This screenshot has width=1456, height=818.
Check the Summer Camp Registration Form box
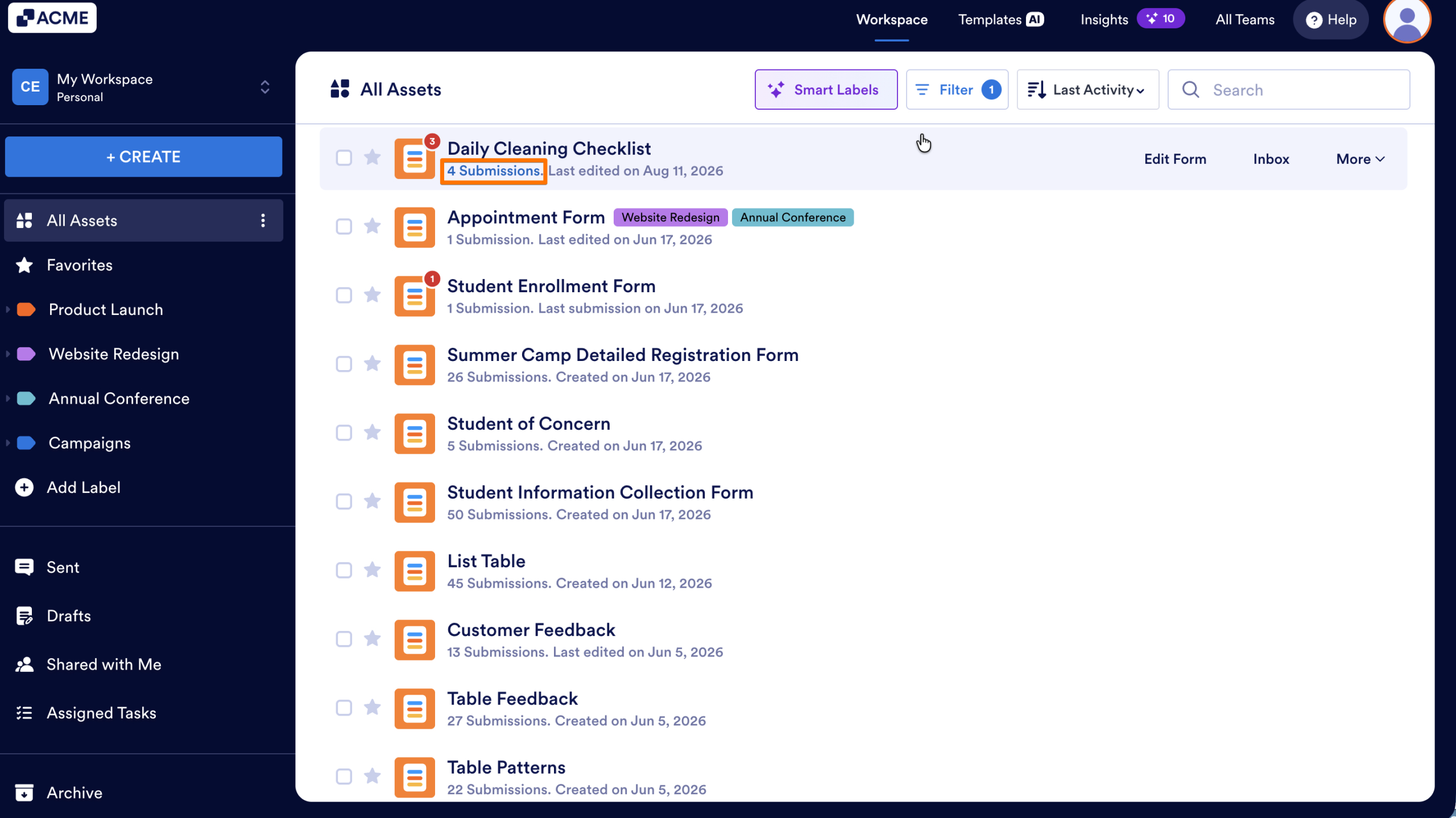coord(344,364)
